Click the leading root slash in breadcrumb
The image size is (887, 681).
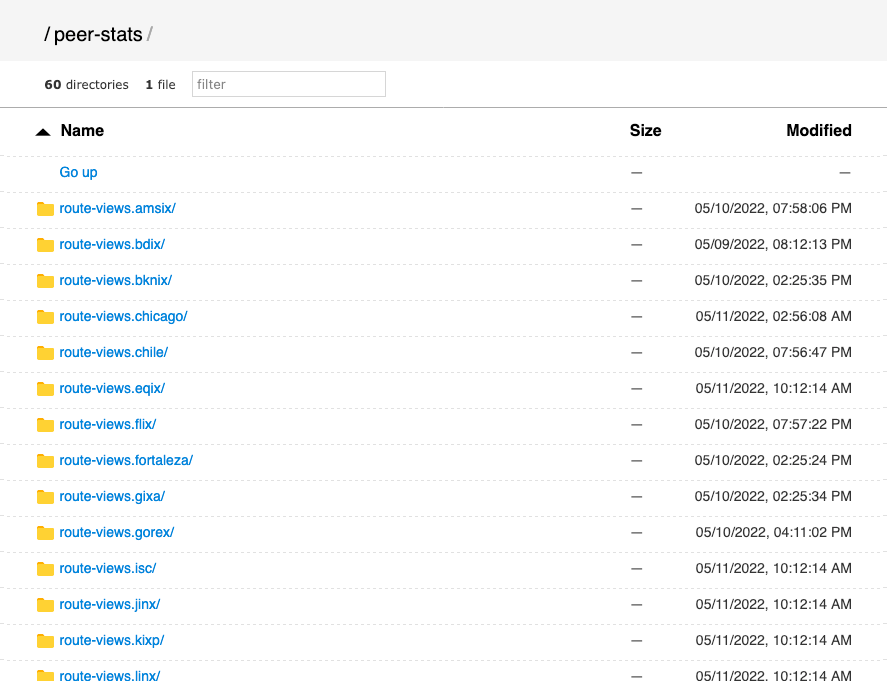click(x=47, y=35)
